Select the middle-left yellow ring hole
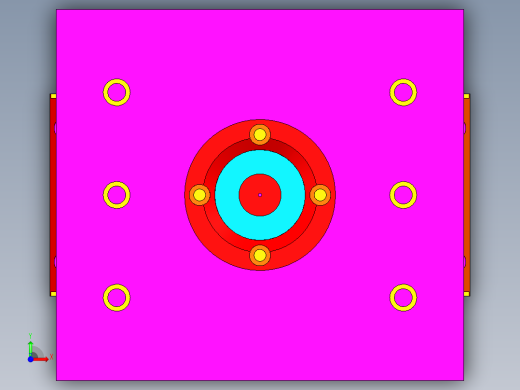 117,195
